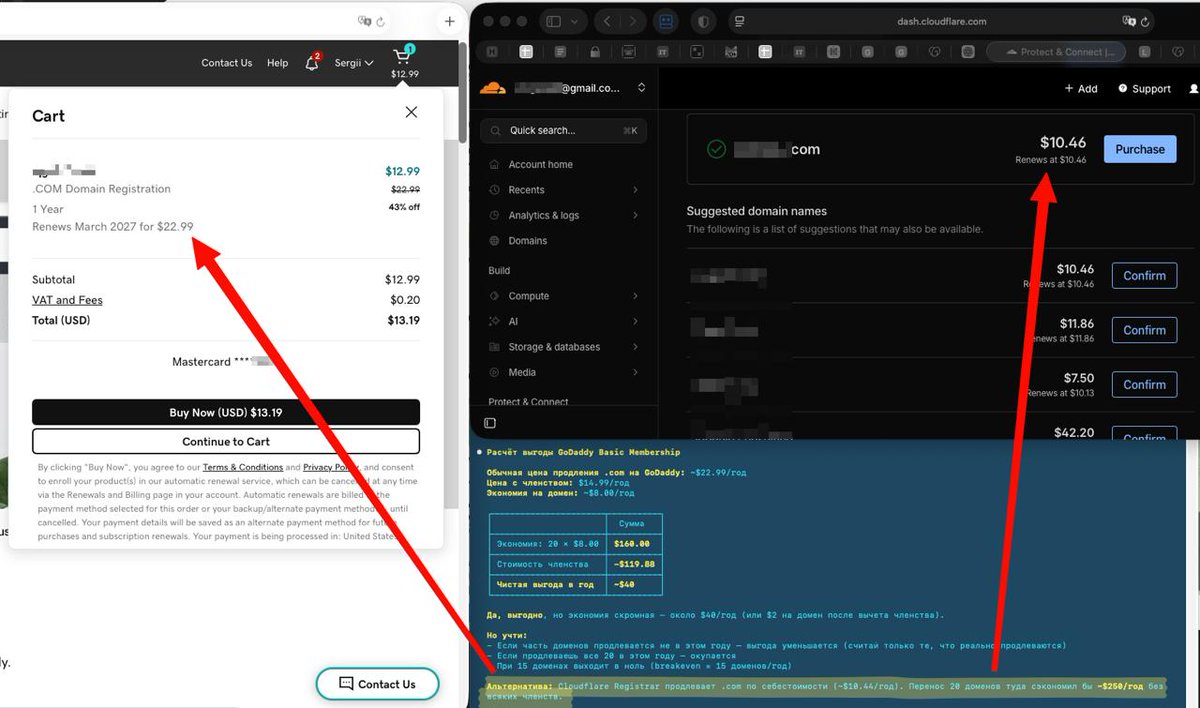Expand the Media section

point(561,372)
